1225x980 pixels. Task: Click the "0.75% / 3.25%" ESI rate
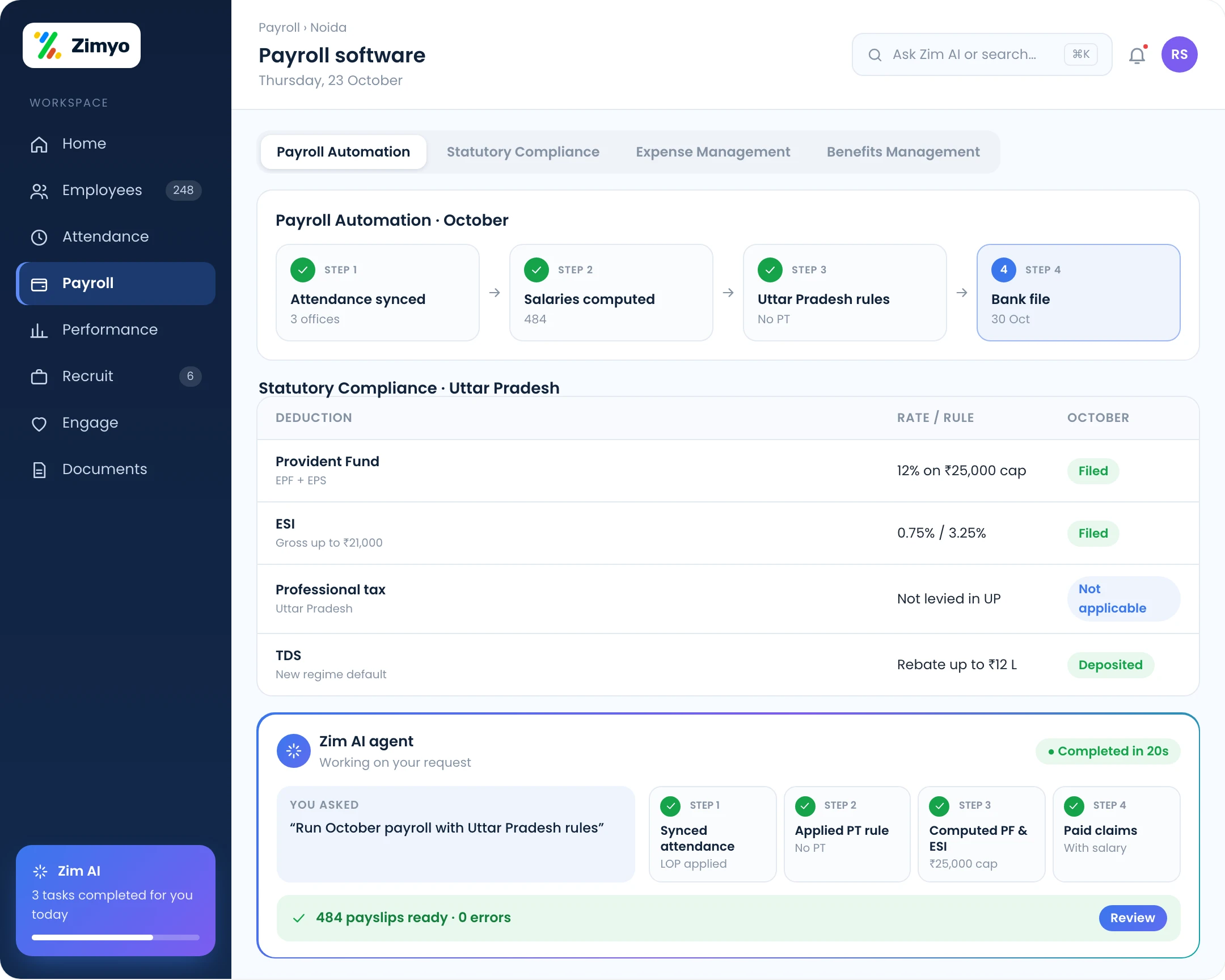tap(941, 534)
